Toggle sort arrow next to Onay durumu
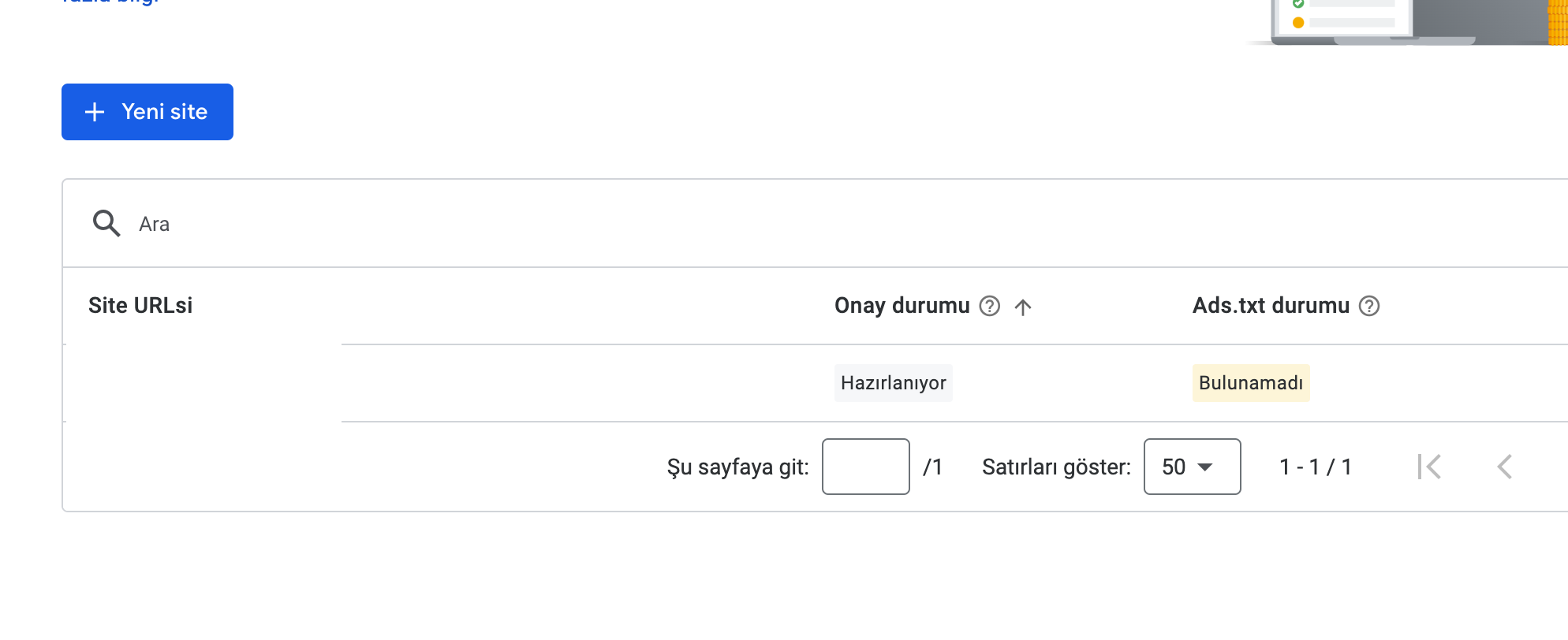1568x640 pixels. [1023, 307]
